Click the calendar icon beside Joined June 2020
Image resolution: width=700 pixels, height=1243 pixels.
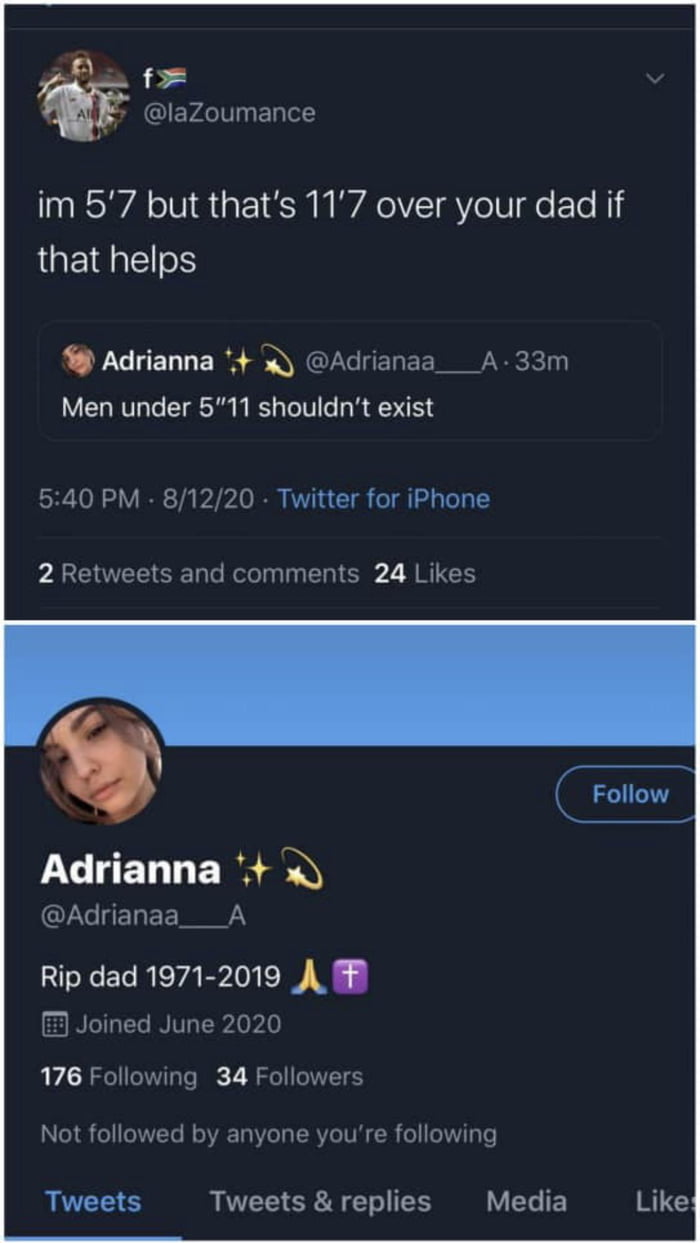click(54, 1024)
